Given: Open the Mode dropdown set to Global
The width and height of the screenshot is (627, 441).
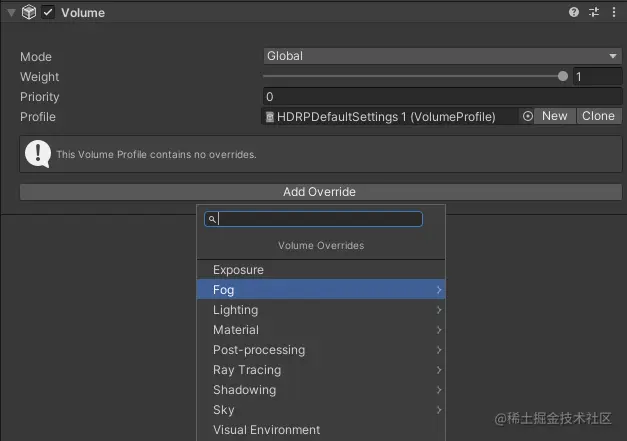Looking at the screenshot, I should pos(442,56).
